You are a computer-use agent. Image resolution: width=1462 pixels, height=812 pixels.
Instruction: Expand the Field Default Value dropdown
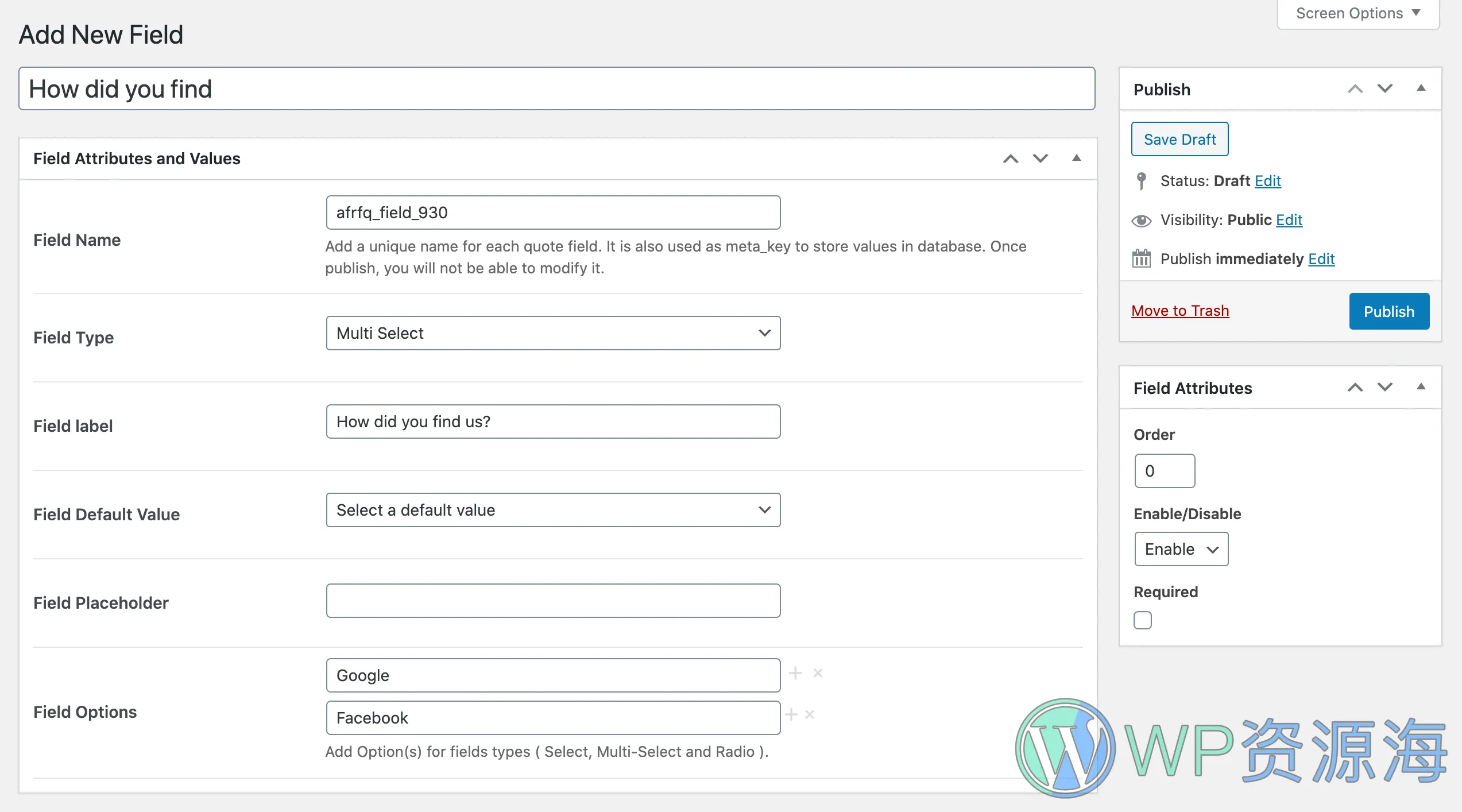[x=552, y=511]
